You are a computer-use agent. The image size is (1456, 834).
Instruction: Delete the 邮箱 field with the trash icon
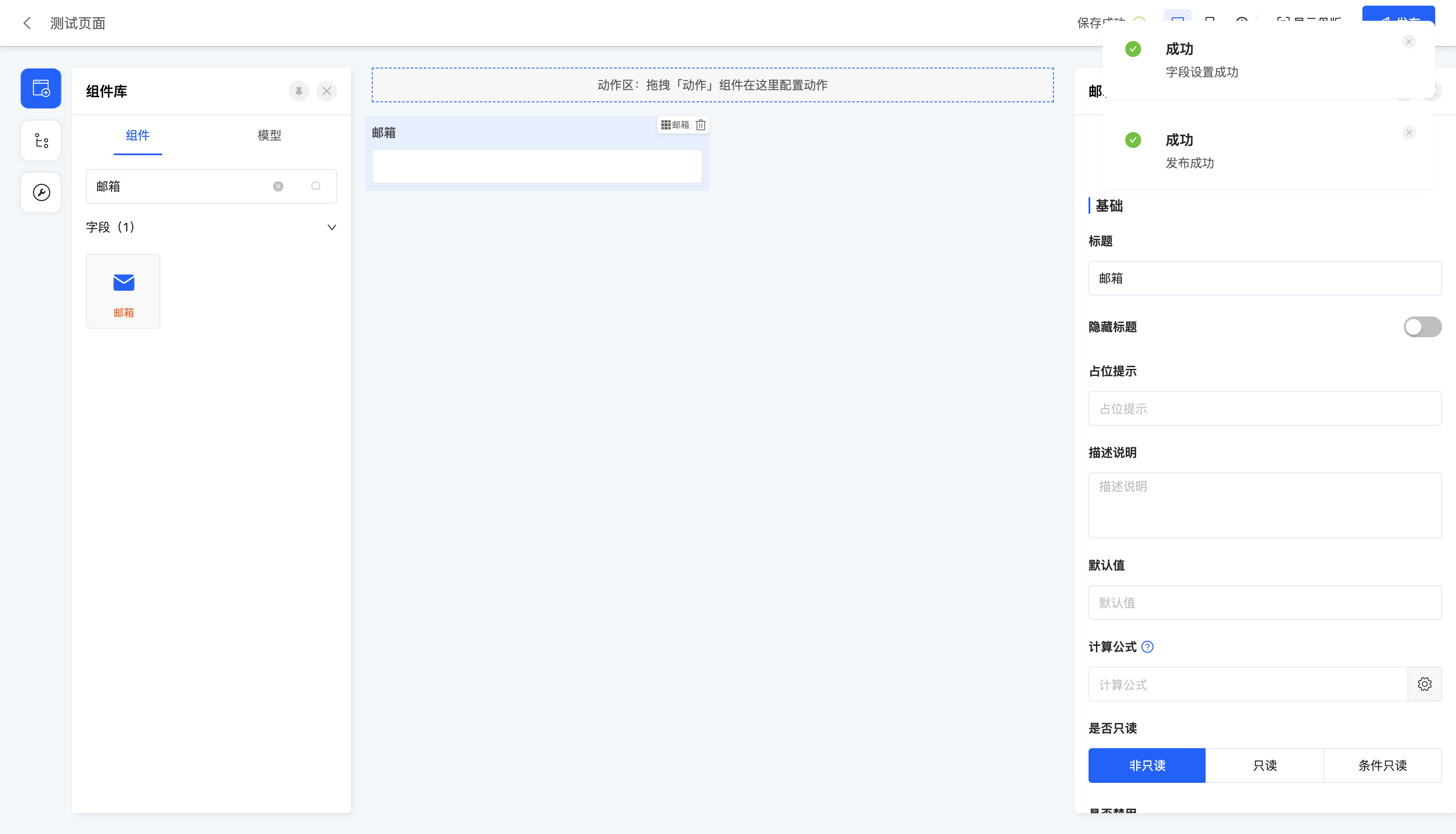coord(701,125)
